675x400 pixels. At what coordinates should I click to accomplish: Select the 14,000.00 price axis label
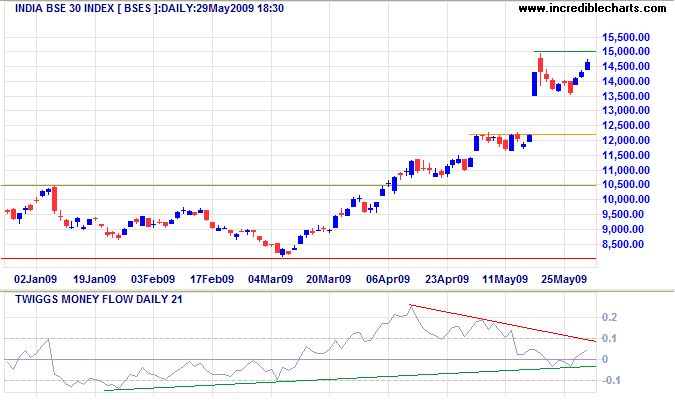(x=625, y=81)
